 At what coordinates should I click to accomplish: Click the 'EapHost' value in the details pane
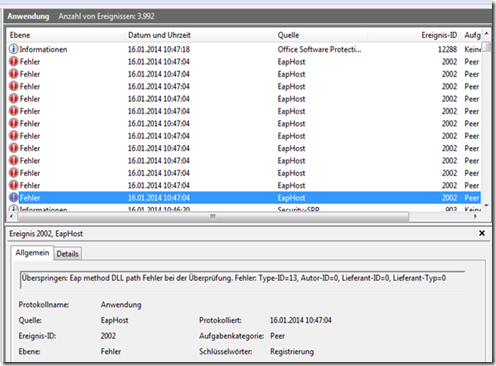click(114, 320)
